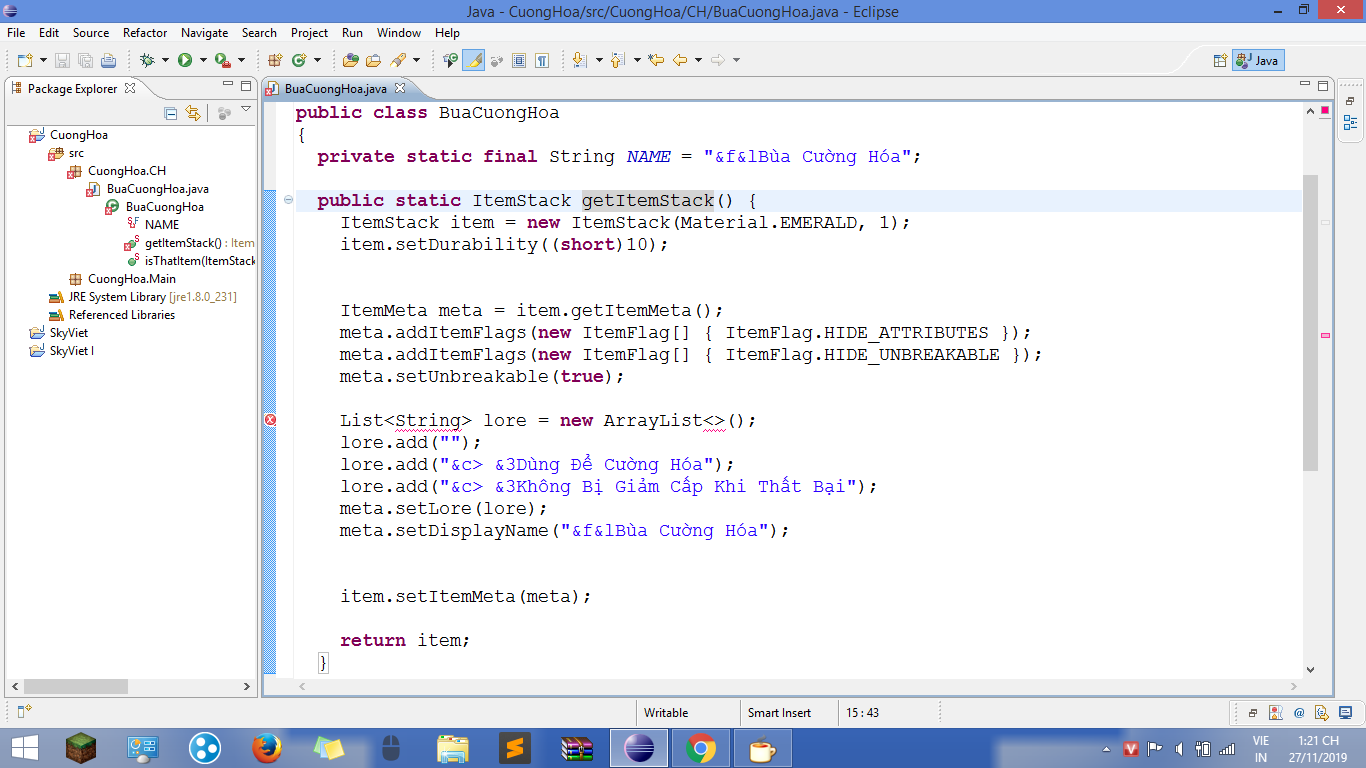Open the Run button dropdown arrow

pos(202,60)
